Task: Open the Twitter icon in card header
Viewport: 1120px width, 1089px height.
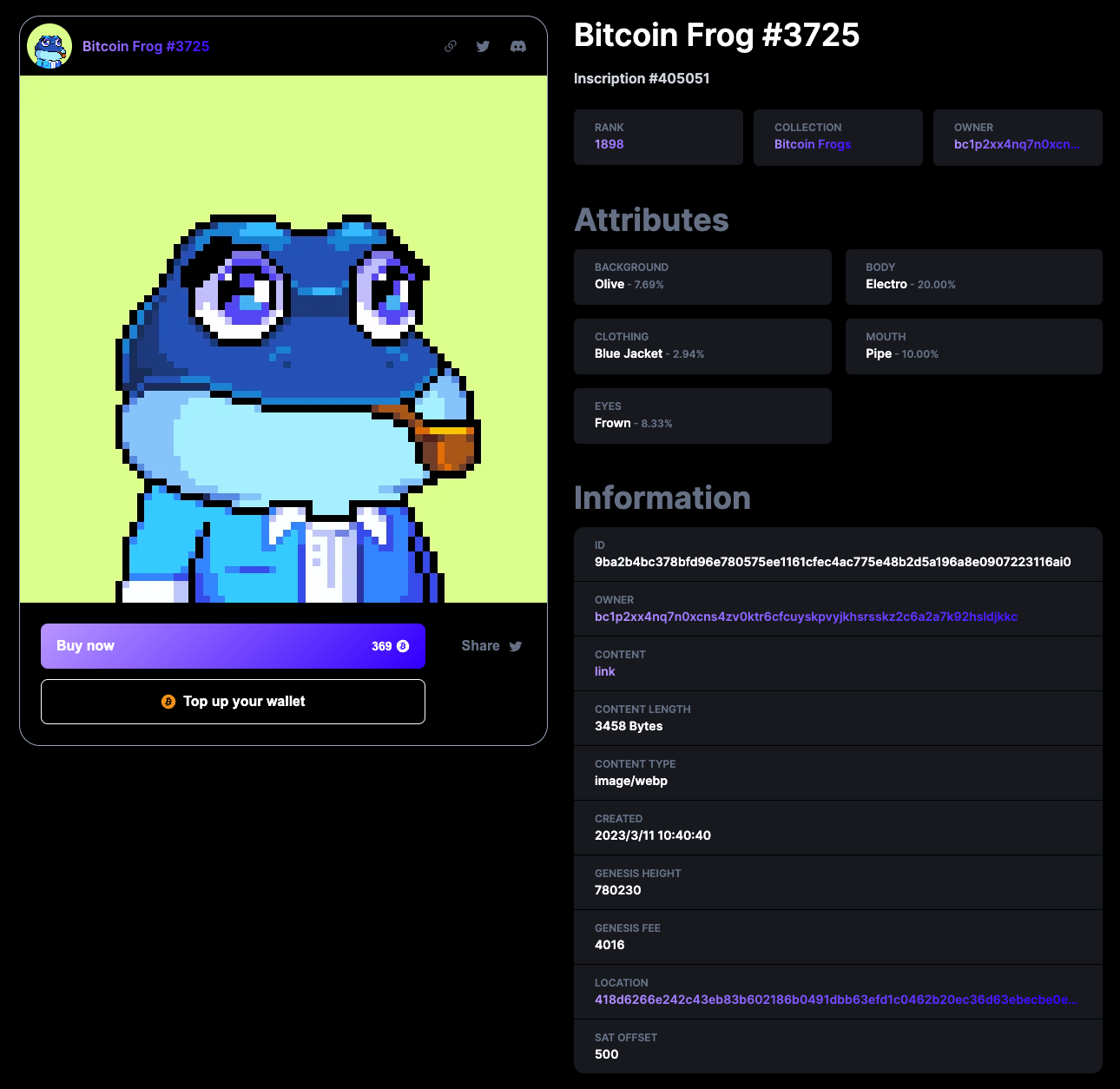Action: [484, 46]
